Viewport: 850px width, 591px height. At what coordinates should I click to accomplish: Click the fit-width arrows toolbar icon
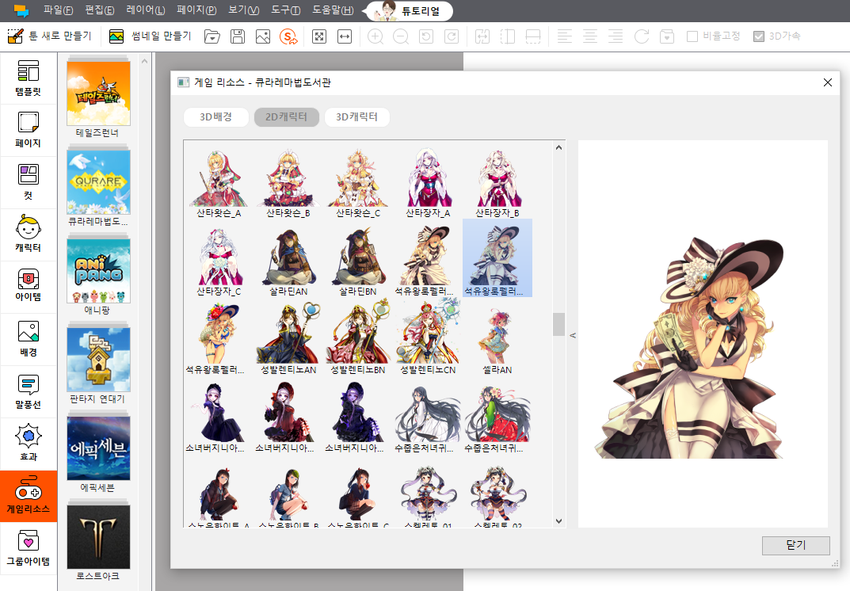pos(345,36)
